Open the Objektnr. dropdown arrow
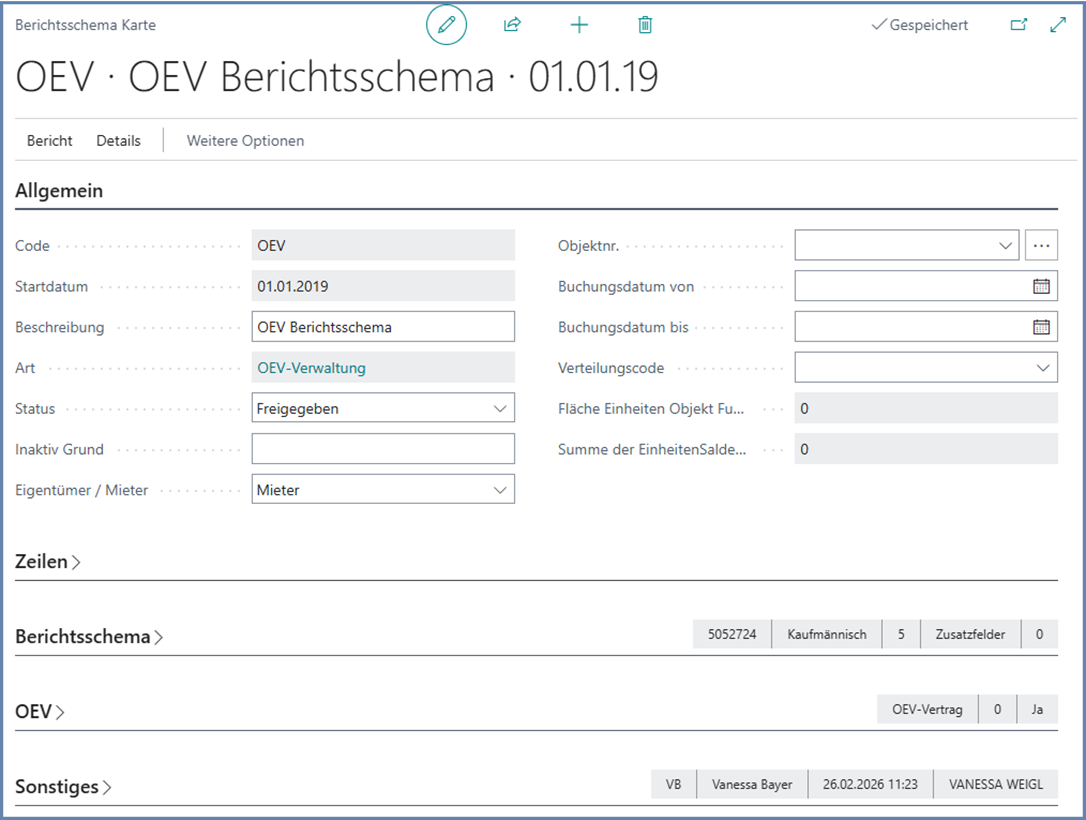 pyautogui.click(x=1005, y=245)
